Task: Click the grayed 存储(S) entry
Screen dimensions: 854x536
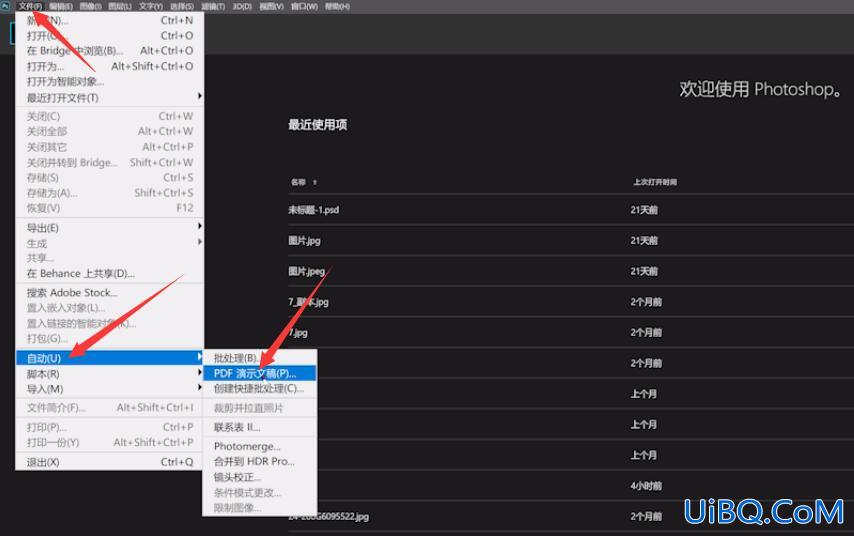Action: pos(109,178)
